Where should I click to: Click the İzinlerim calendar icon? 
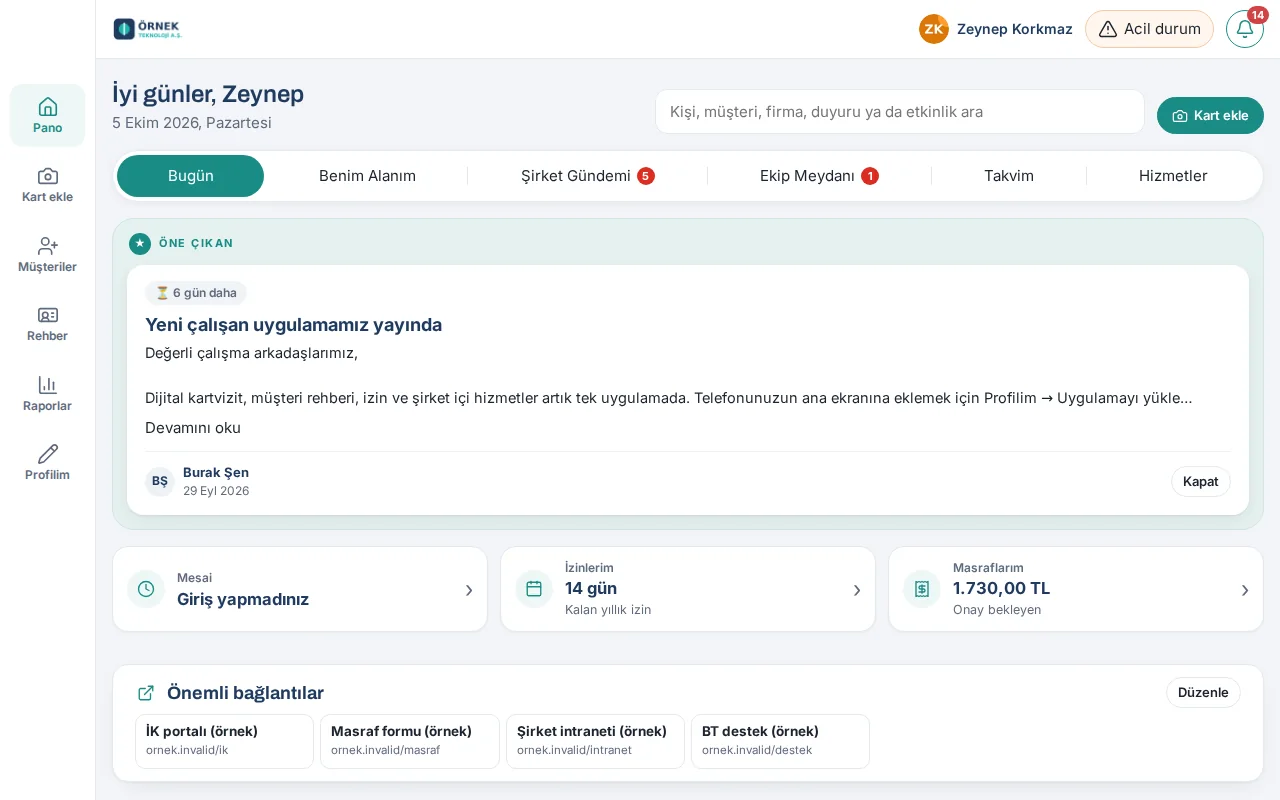534,589
